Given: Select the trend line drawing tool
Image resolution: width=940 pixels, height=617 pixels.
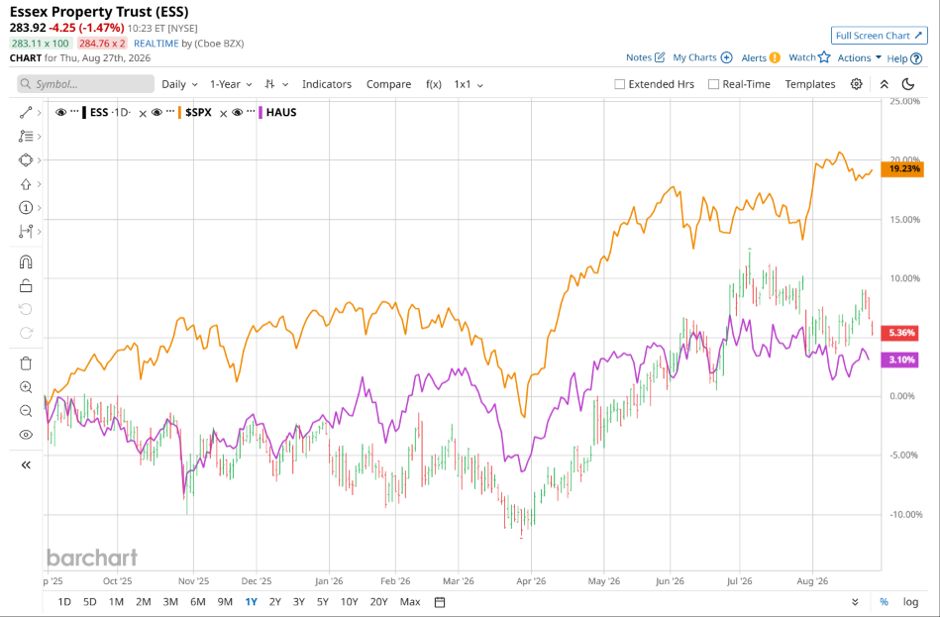Looking at the screenshot, I should click(25, 113).
